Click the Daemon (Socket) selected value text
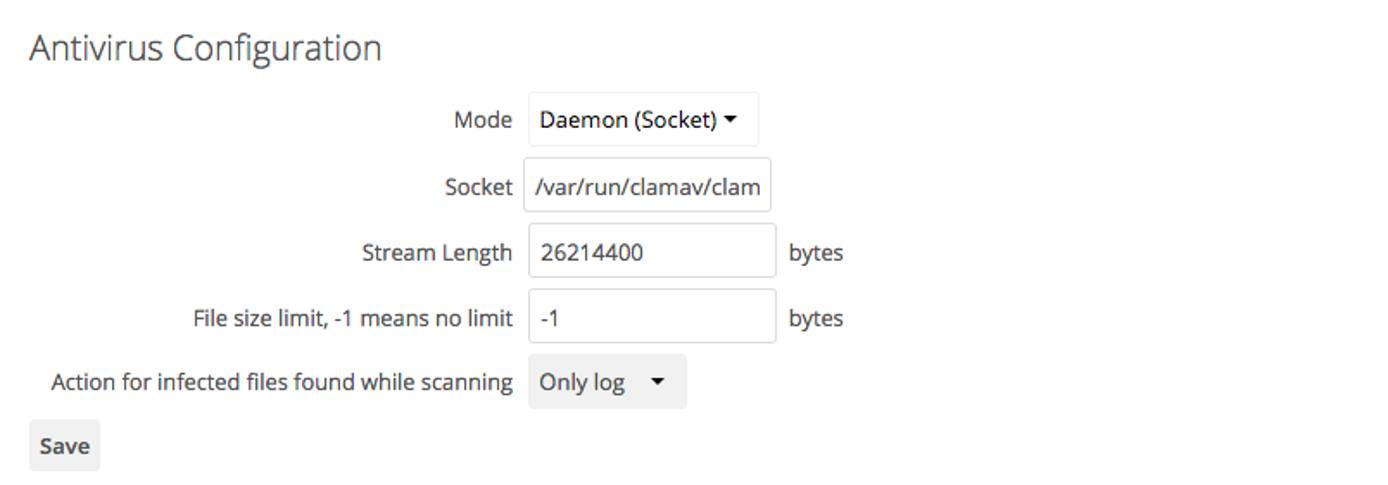1388x485 pixels. [x=627, y=120]
